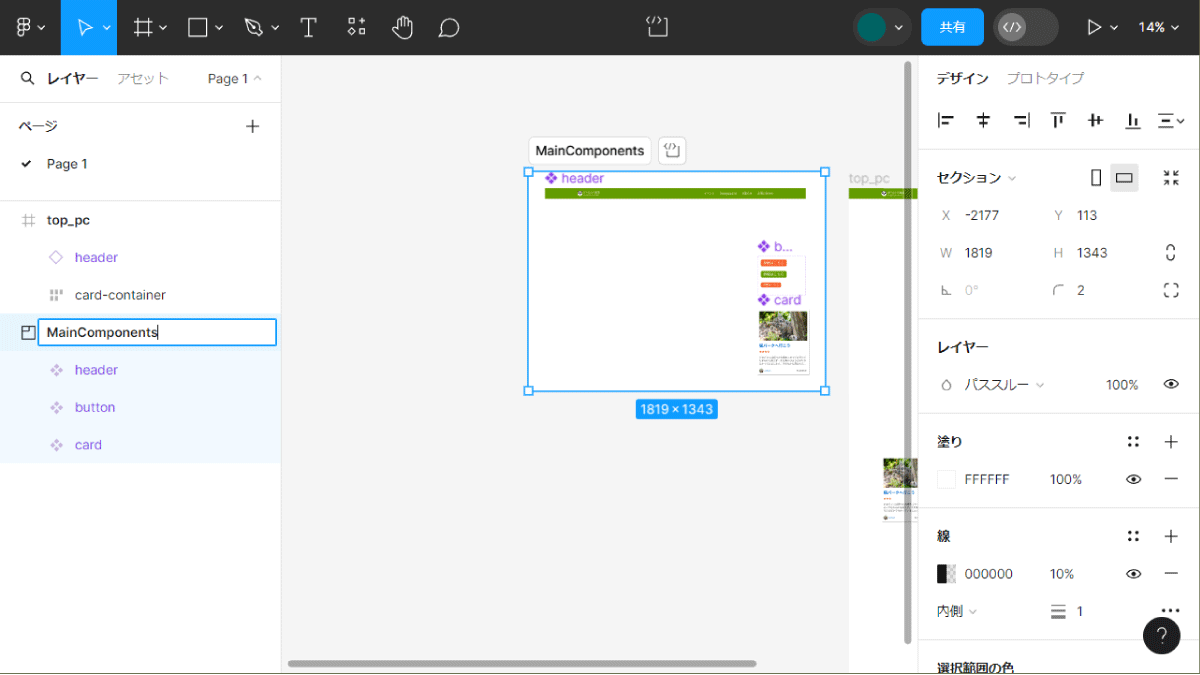Expand the パススルー blend mode dropdown
The height and width of the screenshot is (675, 1200).
pyautogui.click(x=1004, y=385)
